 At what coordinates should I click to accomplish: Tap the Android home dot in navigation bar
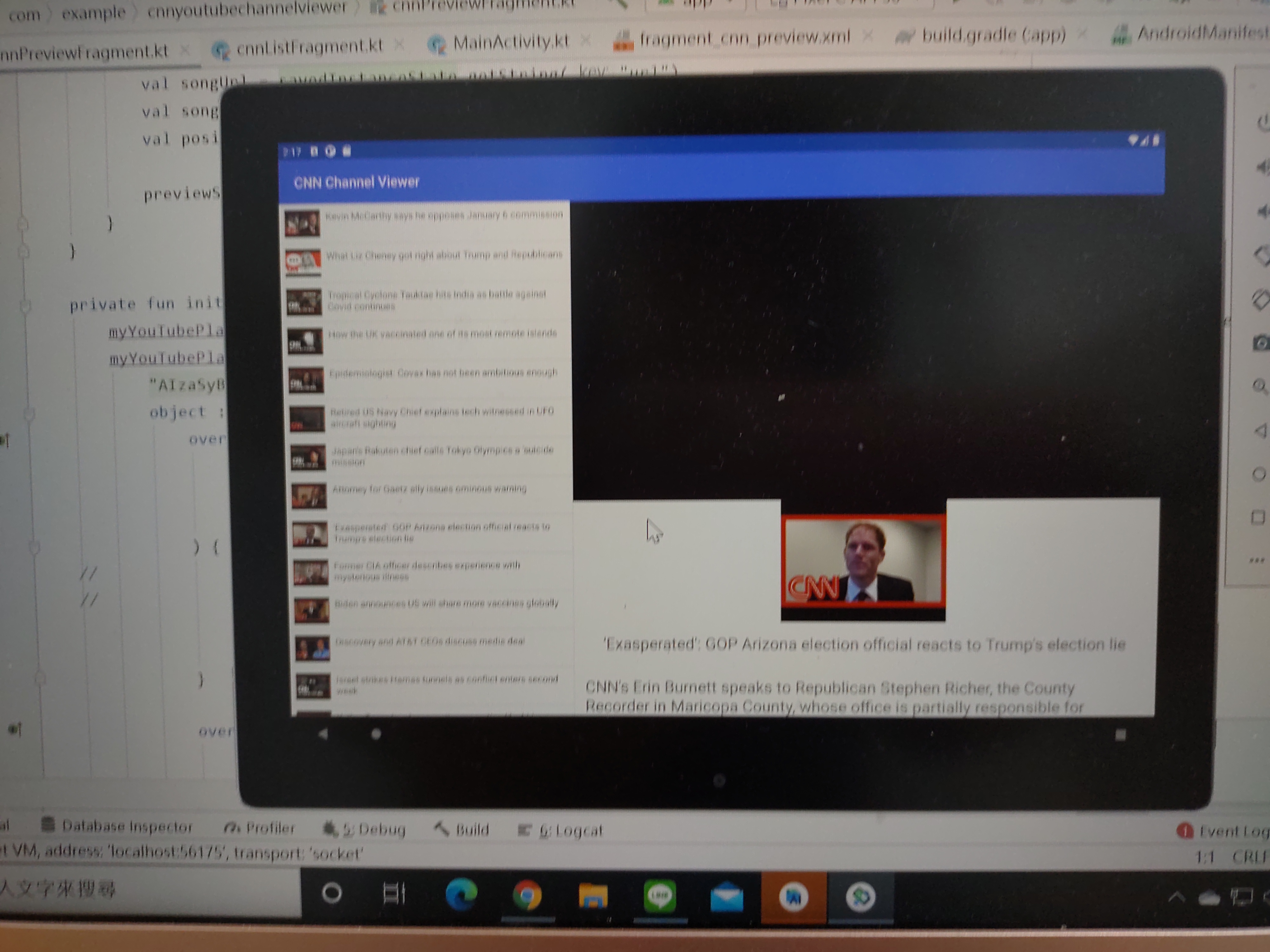[376, 734]
